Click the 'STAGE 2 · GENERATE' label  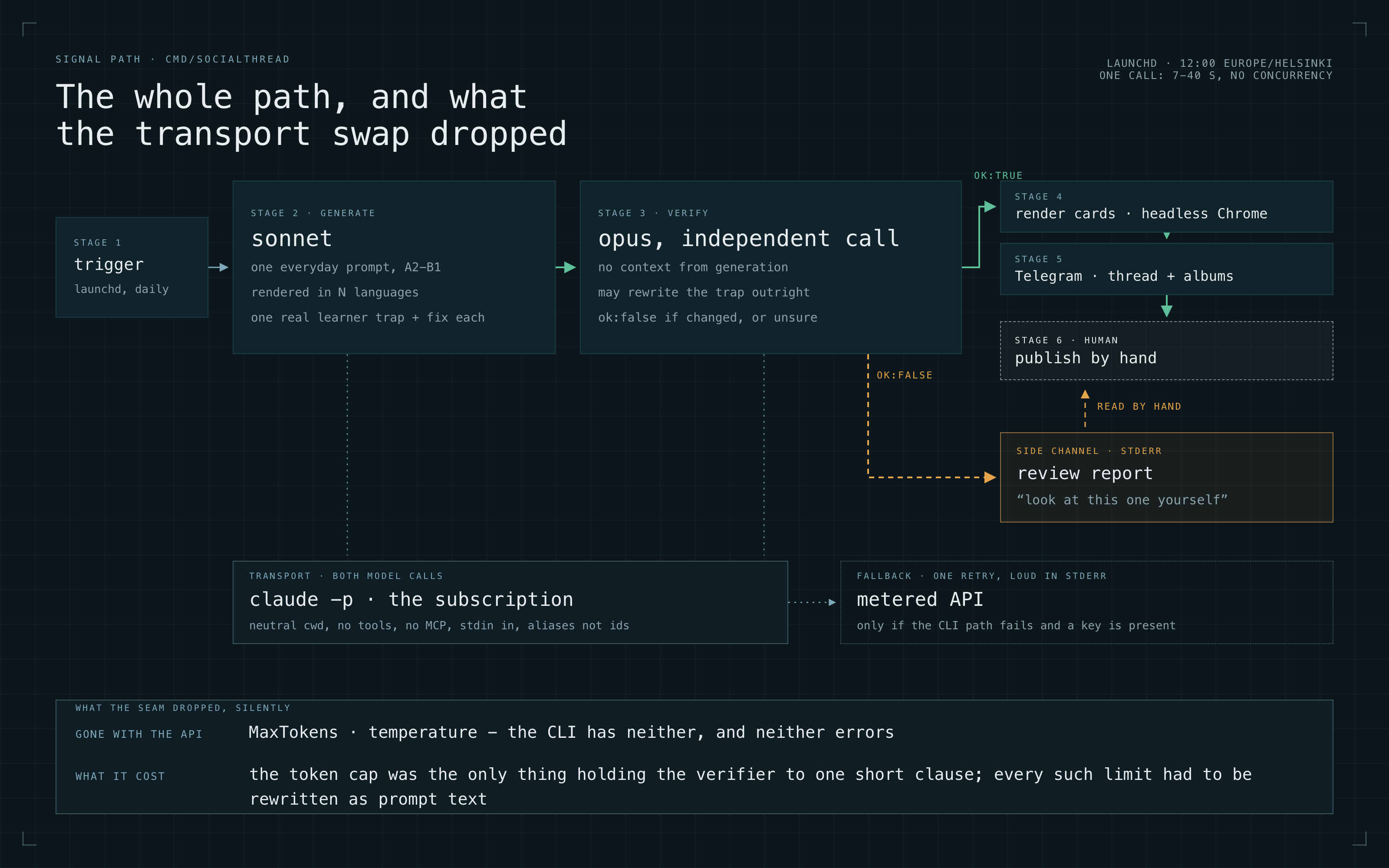[313, 213]
